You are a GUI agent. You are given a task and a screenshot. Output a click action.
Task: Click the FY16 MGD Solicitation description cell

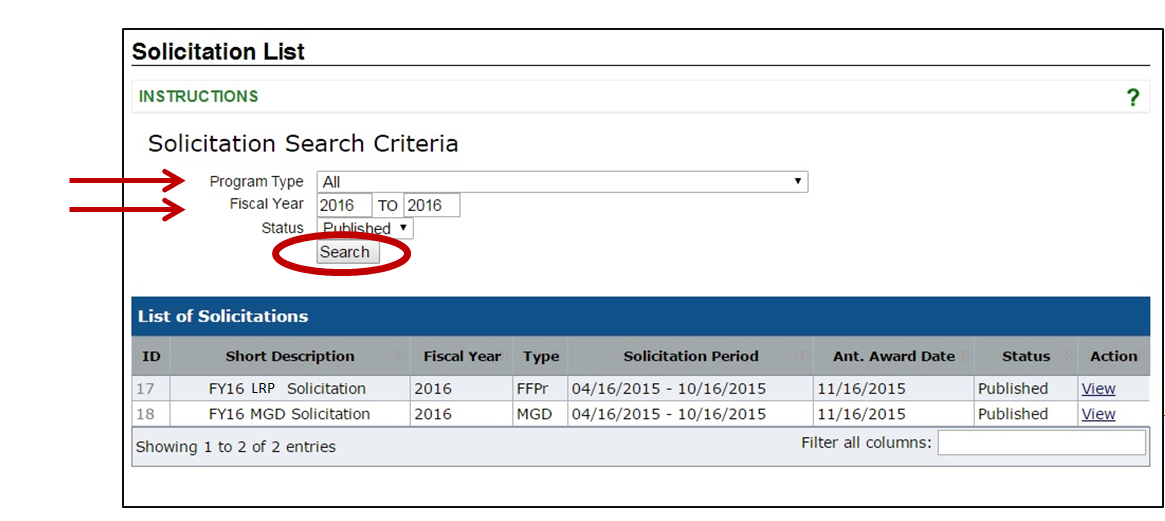289,414
